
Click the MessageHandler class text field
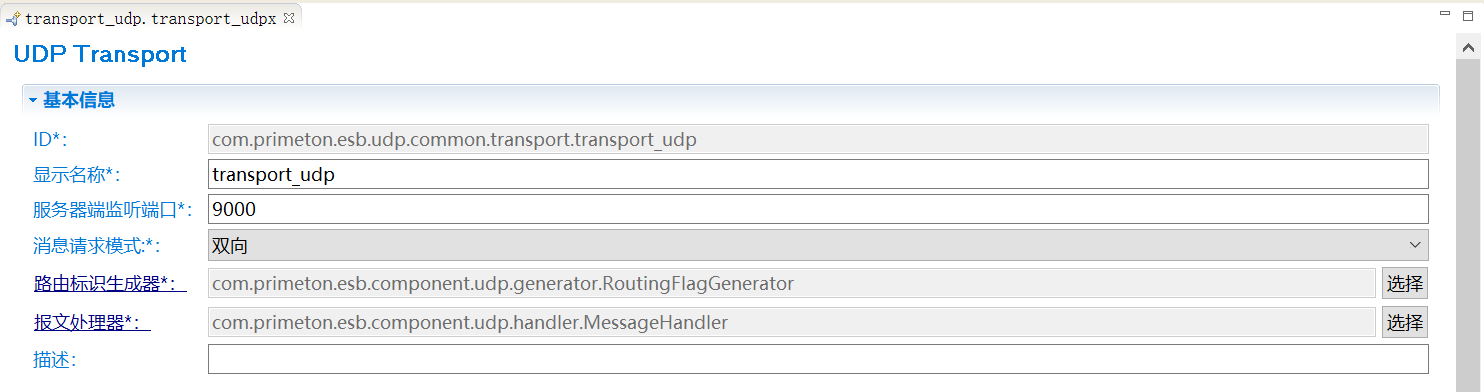point(792,323)
